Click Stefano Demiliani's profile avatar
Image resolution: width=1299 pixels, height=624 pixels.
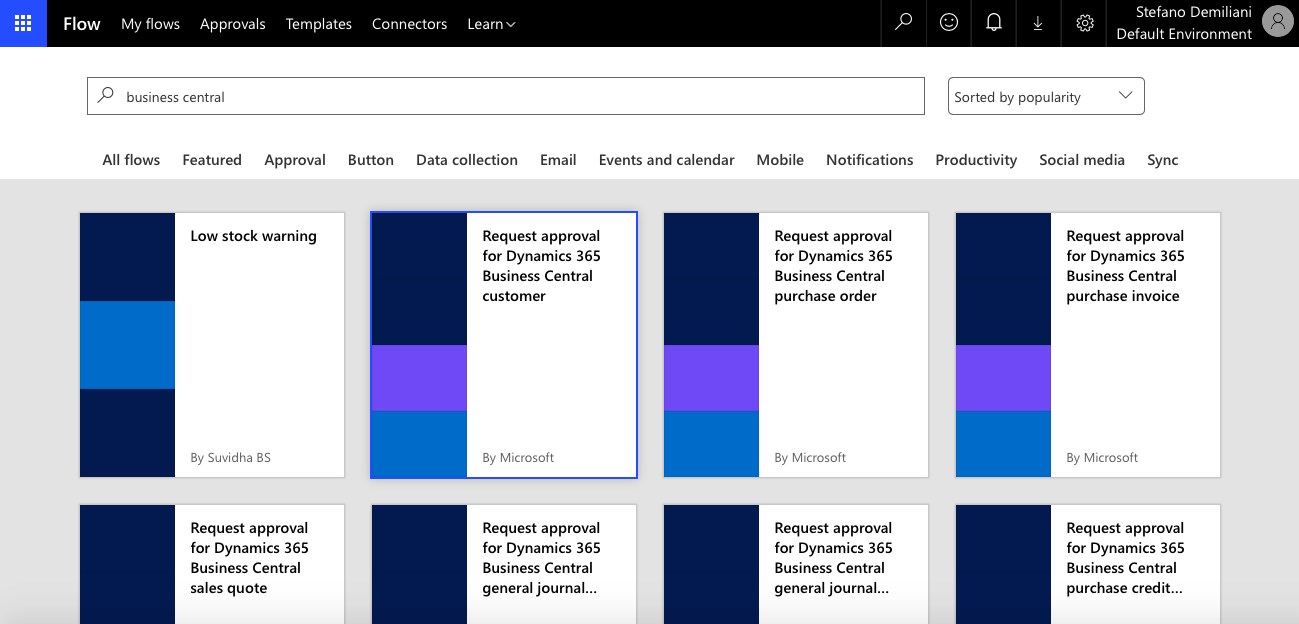(1277, 21)
